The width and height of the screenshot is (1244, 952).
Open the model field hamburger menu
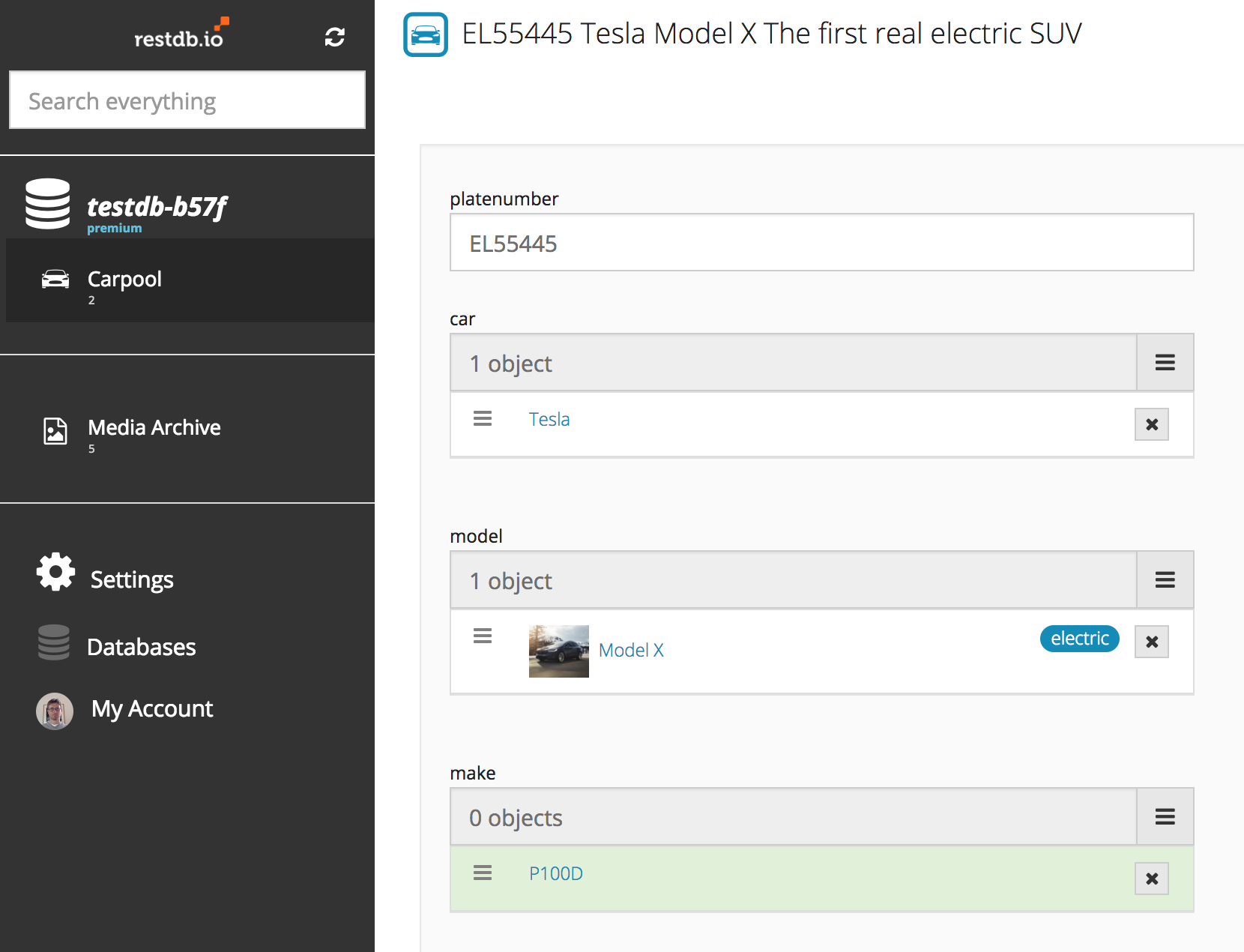tap(1165, 580)
